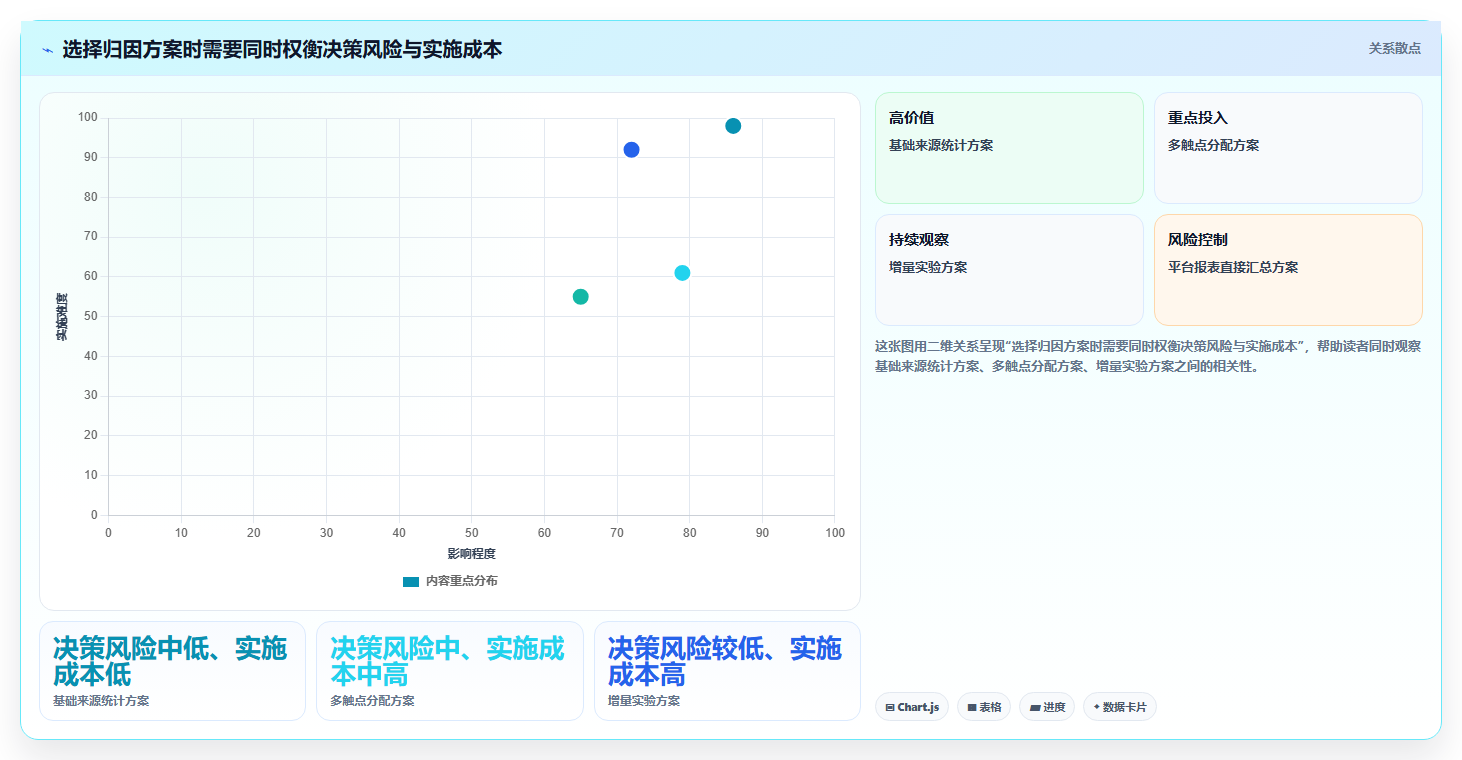This screenshot has height=760, width=1462.
Task: Select the cyan scatter point near 61
Action: click(x=682, y=273)
